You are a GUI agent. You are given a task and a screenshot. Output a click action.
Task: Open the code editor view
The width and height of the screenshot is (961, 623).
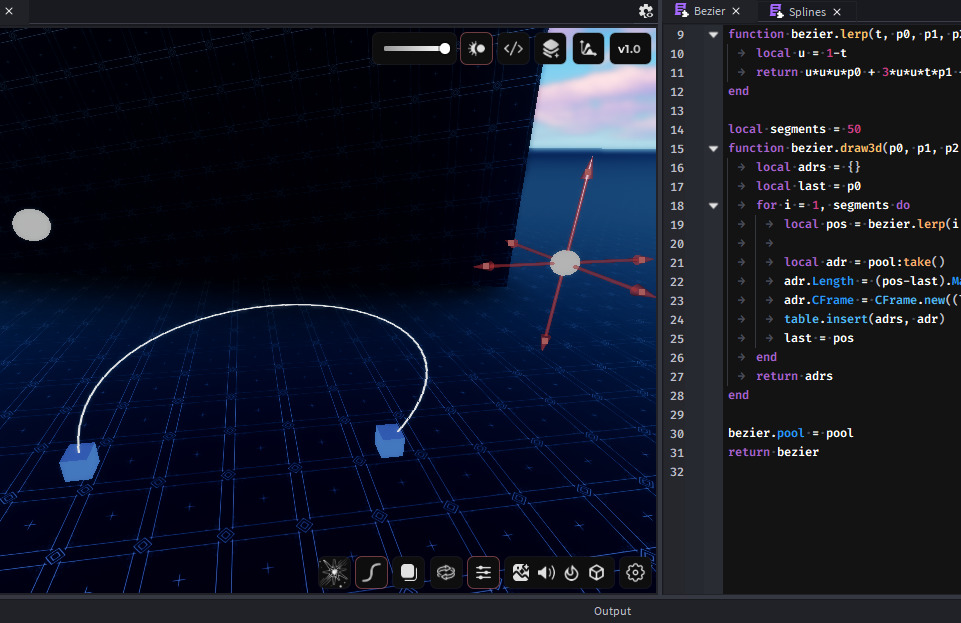coord(513,47)
